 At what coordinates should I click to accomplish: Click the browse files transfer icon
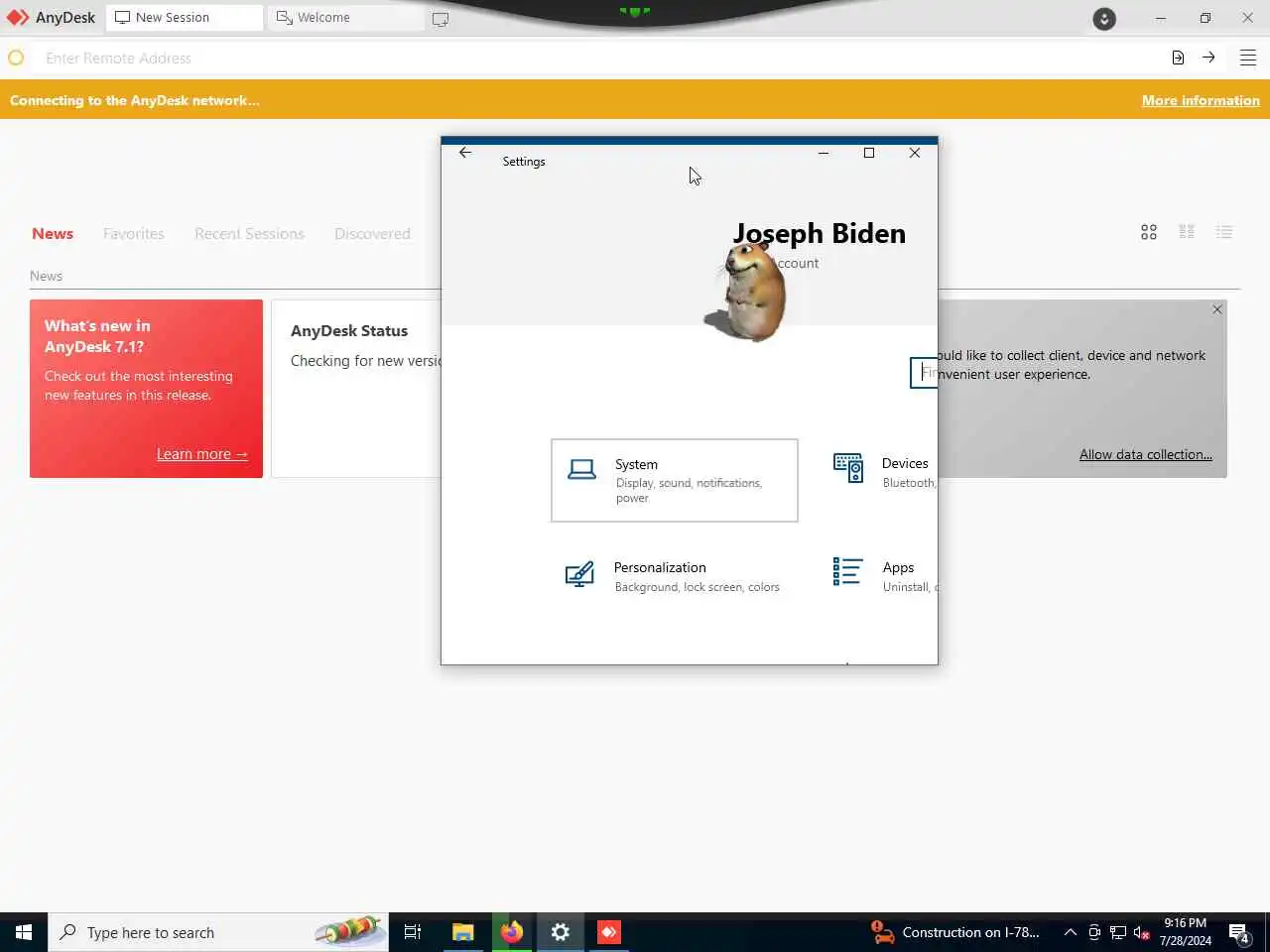pyautogui.click(x=1178, y=58)
